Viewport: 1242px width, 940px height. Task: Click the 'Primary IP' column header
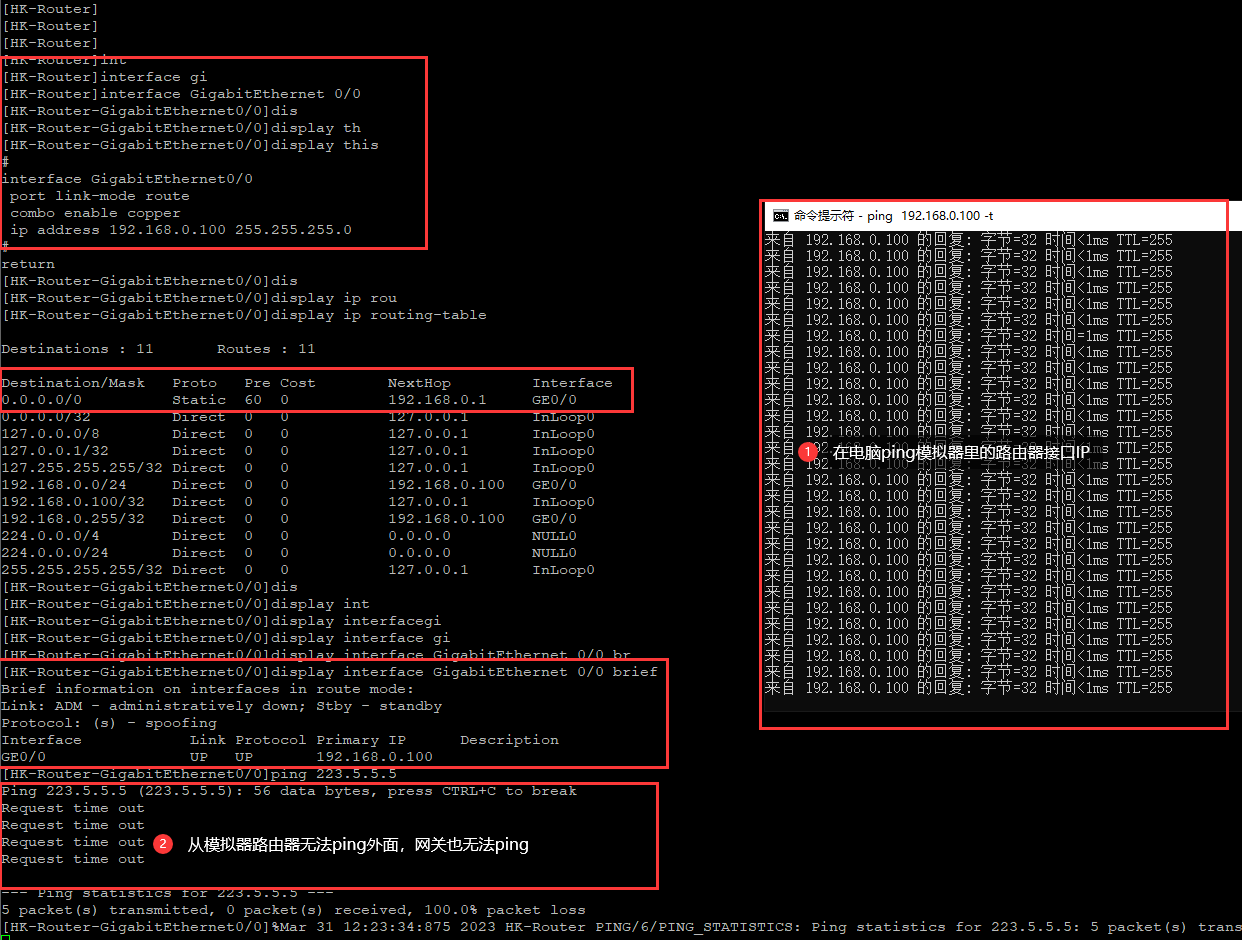coord(361,740)
